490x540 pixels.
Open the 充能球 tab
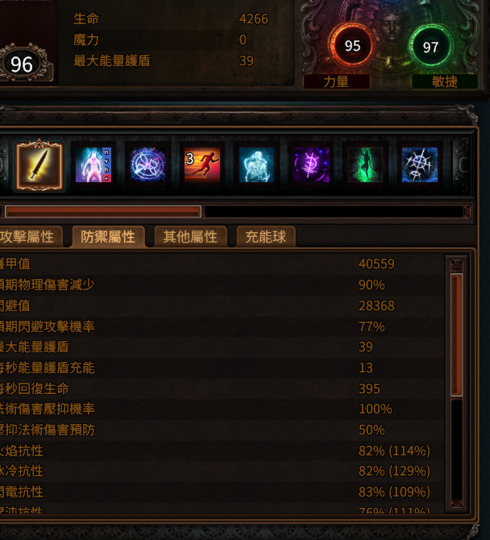tap(266, 237)
